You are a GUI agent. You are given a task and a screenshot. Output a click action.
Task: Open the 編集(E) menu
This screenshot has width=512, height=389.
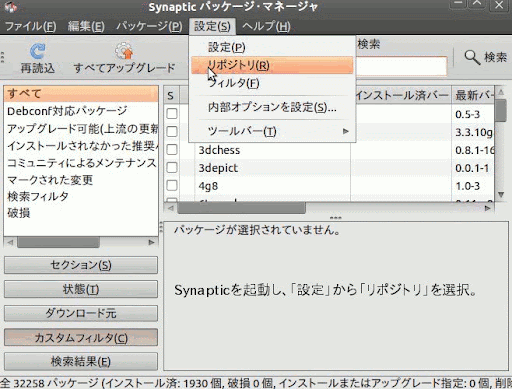click(x=86, y=26)
